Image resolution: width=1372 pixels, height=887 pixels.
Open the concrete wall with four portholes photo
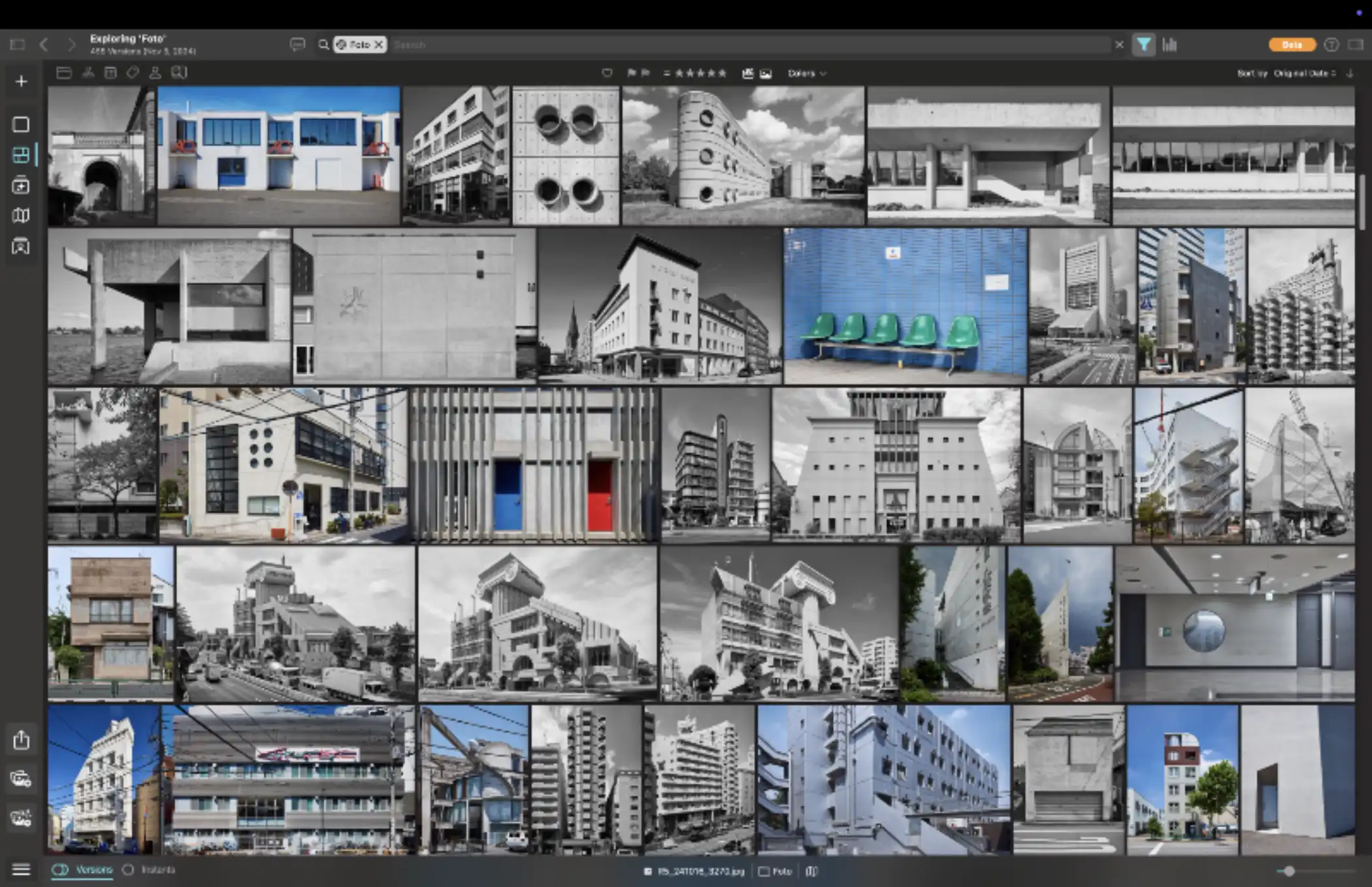click(566, 156)
